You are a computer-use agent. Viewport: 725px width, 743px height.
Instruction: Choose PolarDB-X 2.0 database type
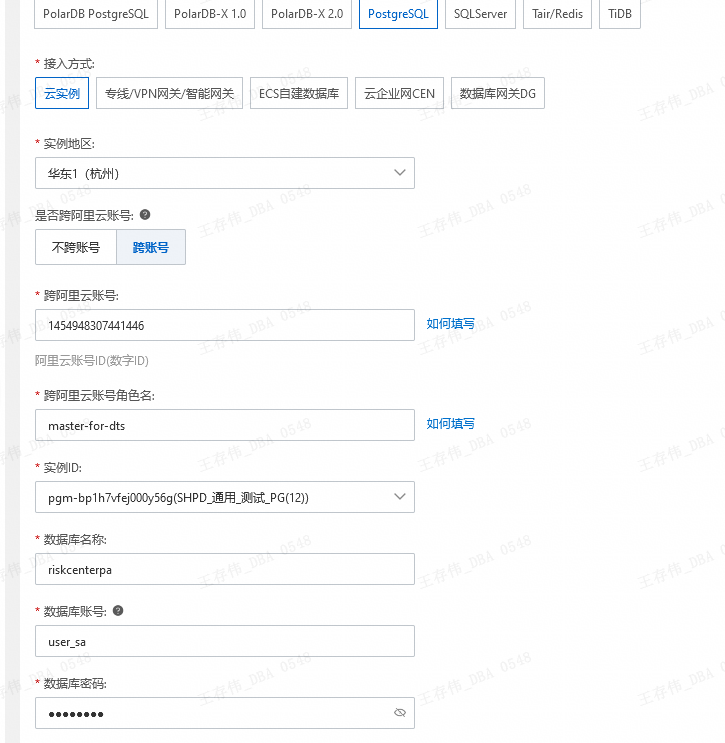click(x=307, y=15)
